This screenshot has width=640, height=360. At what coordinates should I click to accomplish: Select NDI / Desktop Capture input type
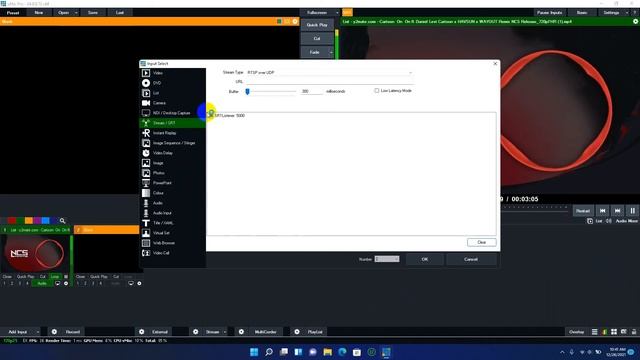172,113
